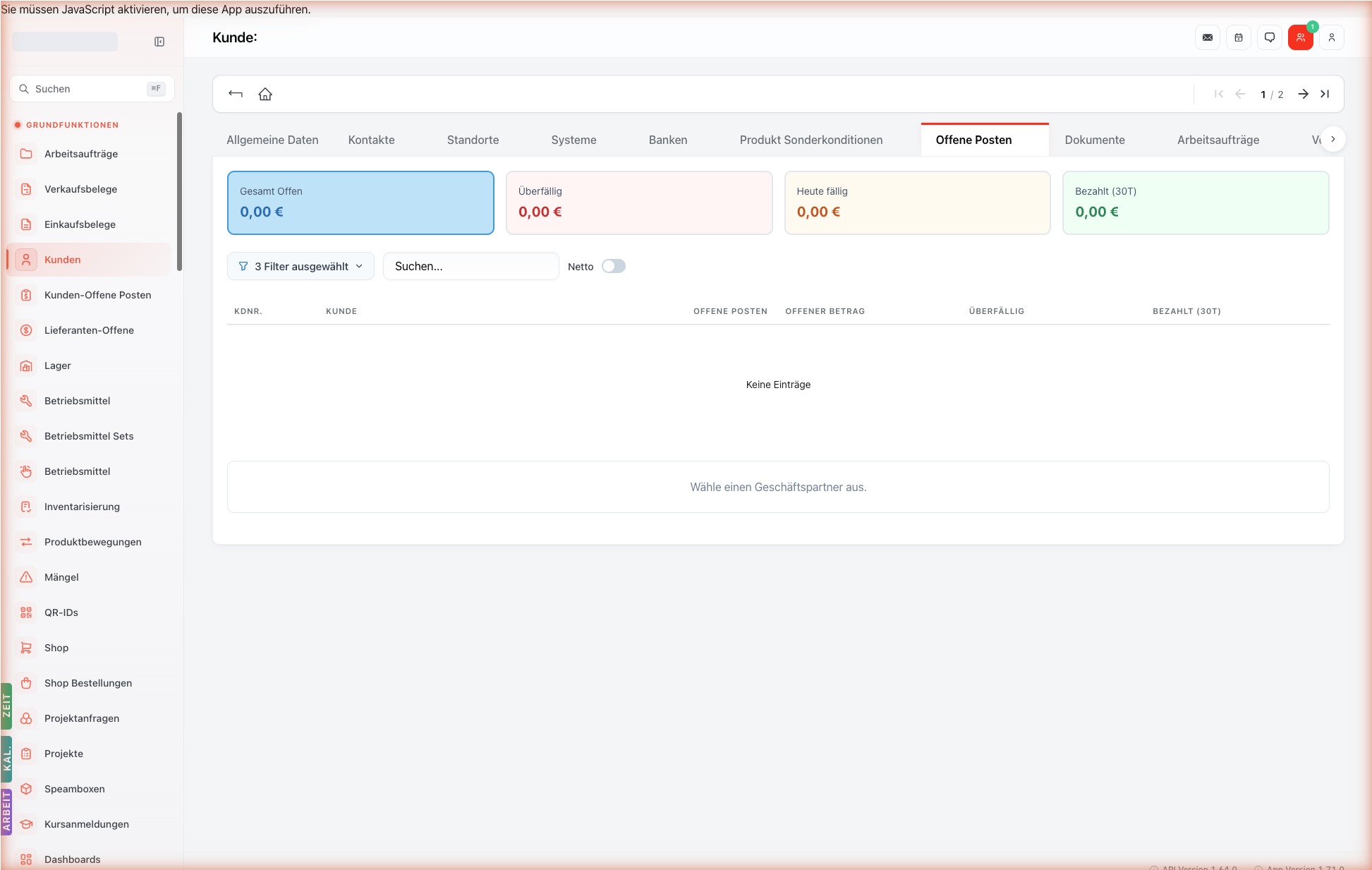Click the QR-IDs icon in sidebar
The image size is (1372, 870).
26,612
